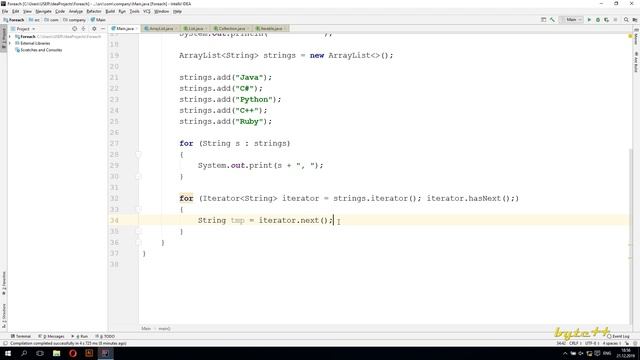Open Search Everywhere magnifier icon
Image resolution: width=640 pixels, height=360 pixels.
tap(626, 20)
